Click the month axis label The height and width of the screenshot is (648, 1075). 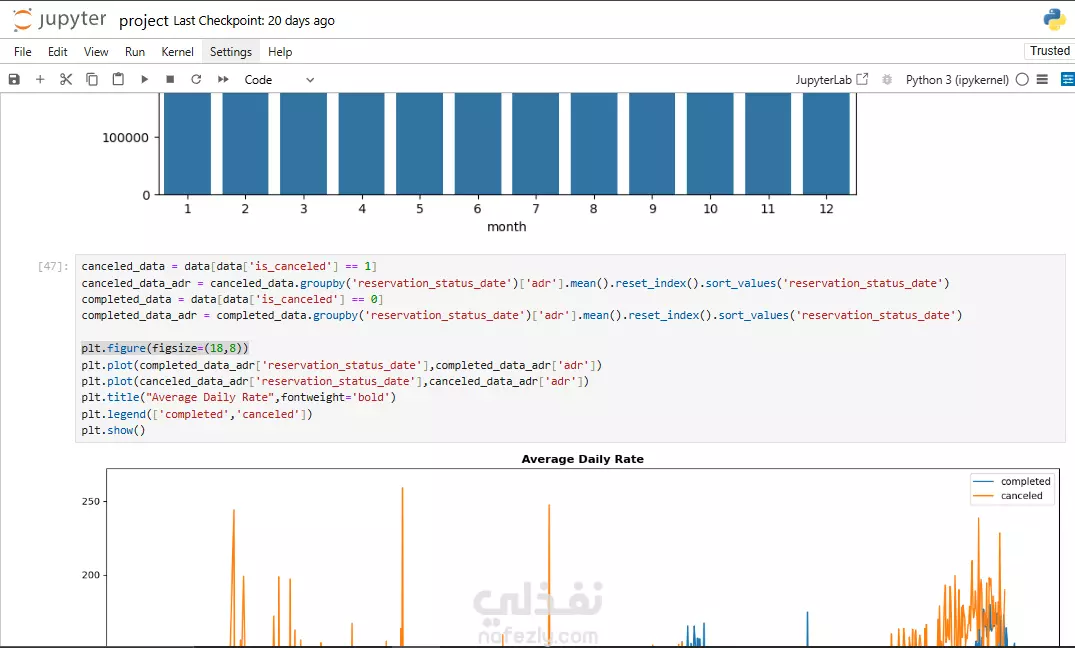(x=507, y=226)
